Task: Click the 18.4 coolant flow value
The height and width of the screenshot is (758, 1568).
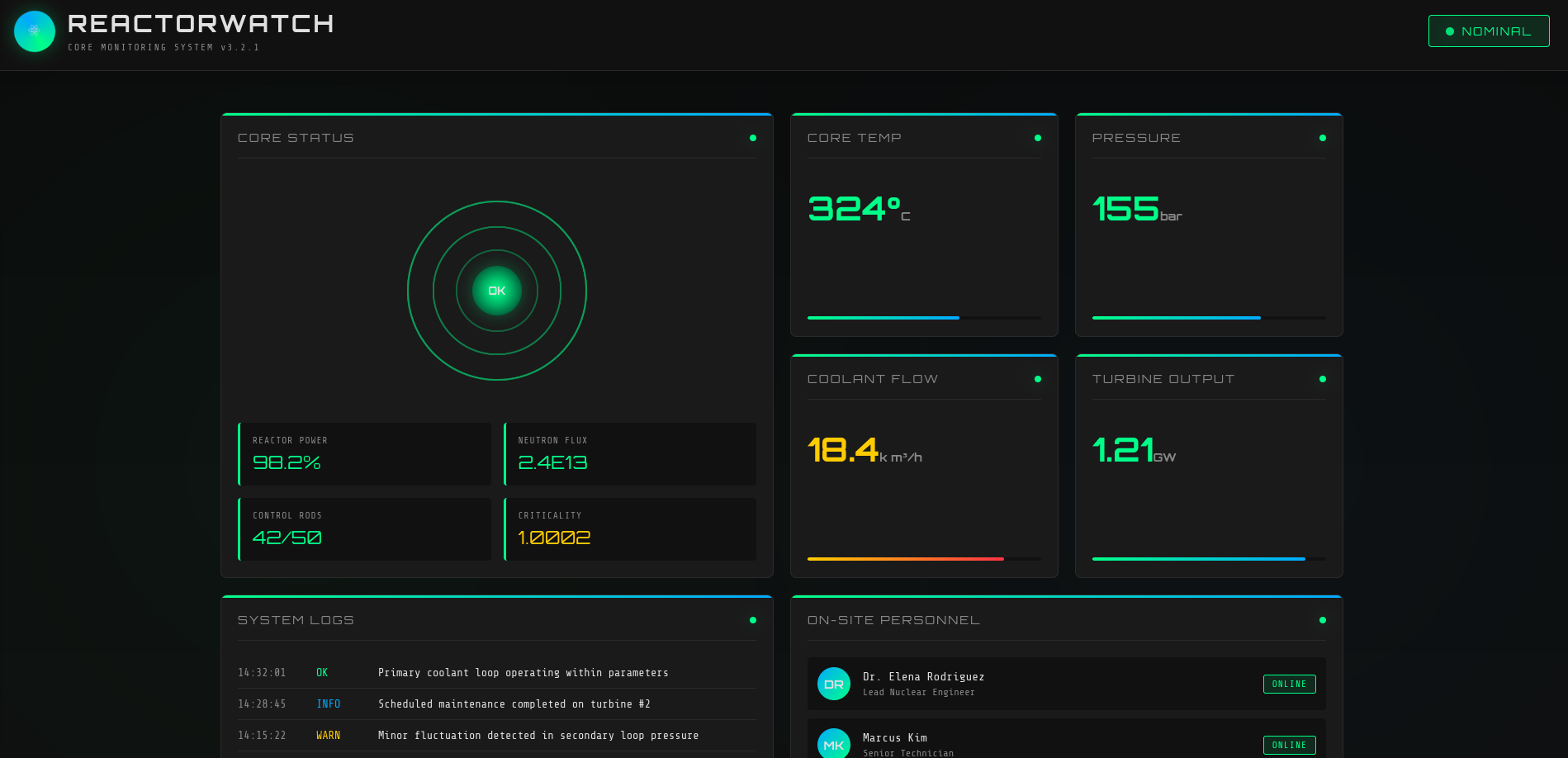Action: click(x=865, y=450)
